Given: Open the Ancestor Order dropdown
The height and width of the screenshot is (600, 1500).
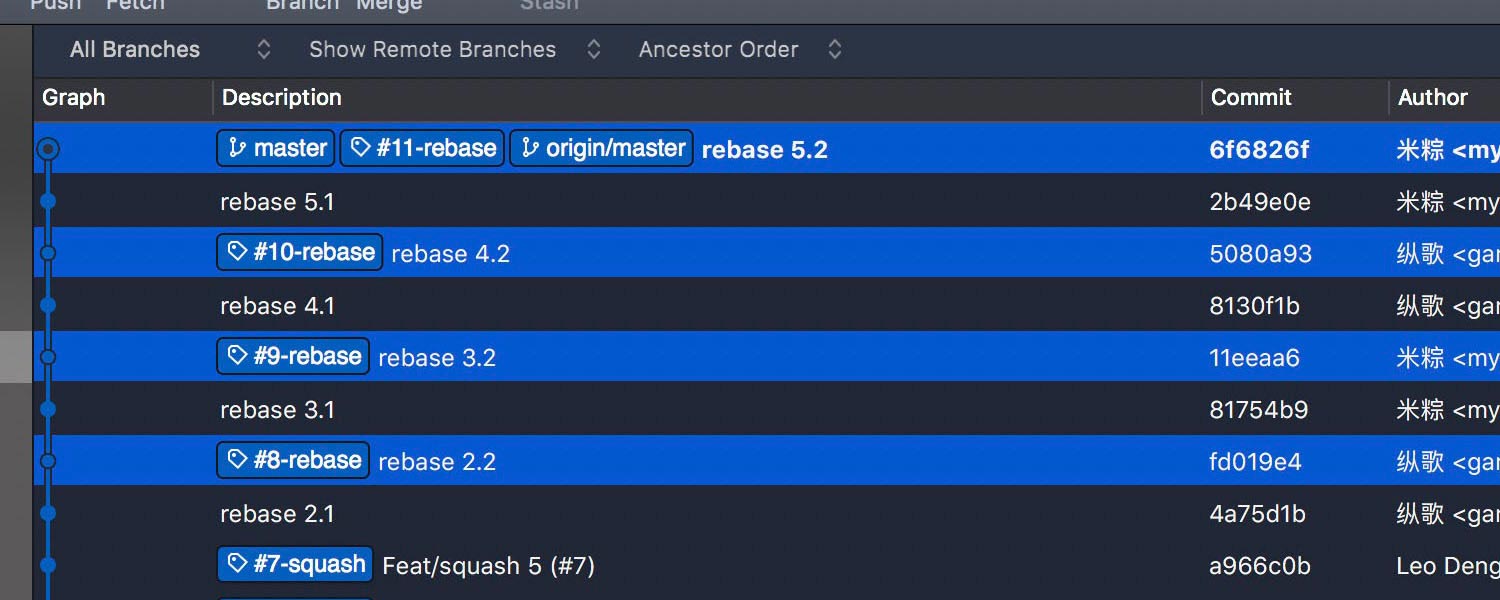Looking at the screenshot, I should 740,50.
